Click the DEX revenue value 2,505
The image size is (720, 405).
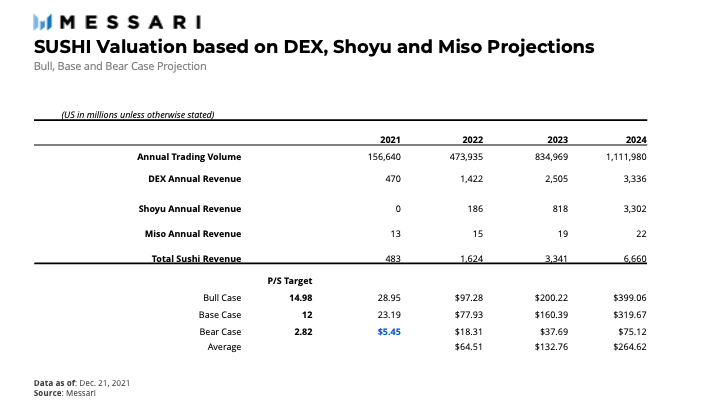click(x=557, y=179)
